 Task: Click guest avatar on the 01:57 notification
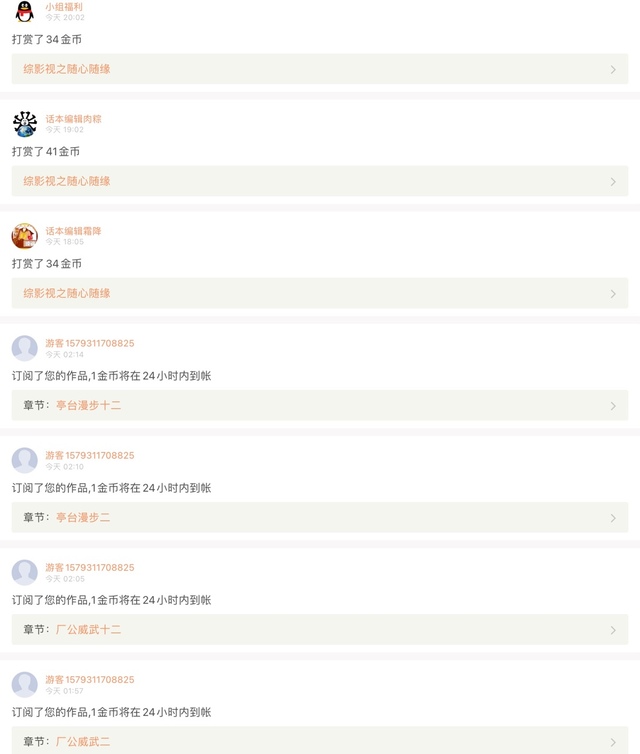25,684
